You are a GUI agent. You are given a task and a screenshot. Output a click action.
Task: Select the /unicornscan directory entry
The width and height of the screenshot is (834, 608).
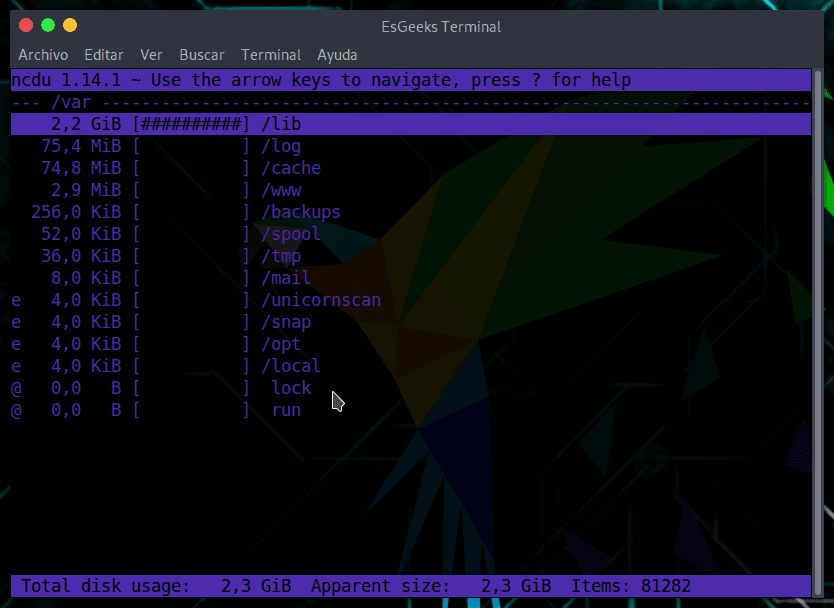pyautogui.click(x=321, y=300)
